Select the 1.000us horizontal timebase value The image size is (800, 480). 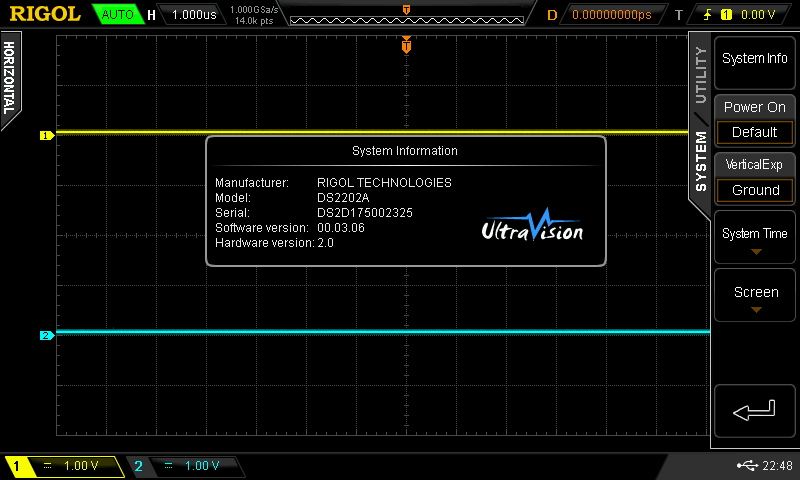click(x=194, y=15)
